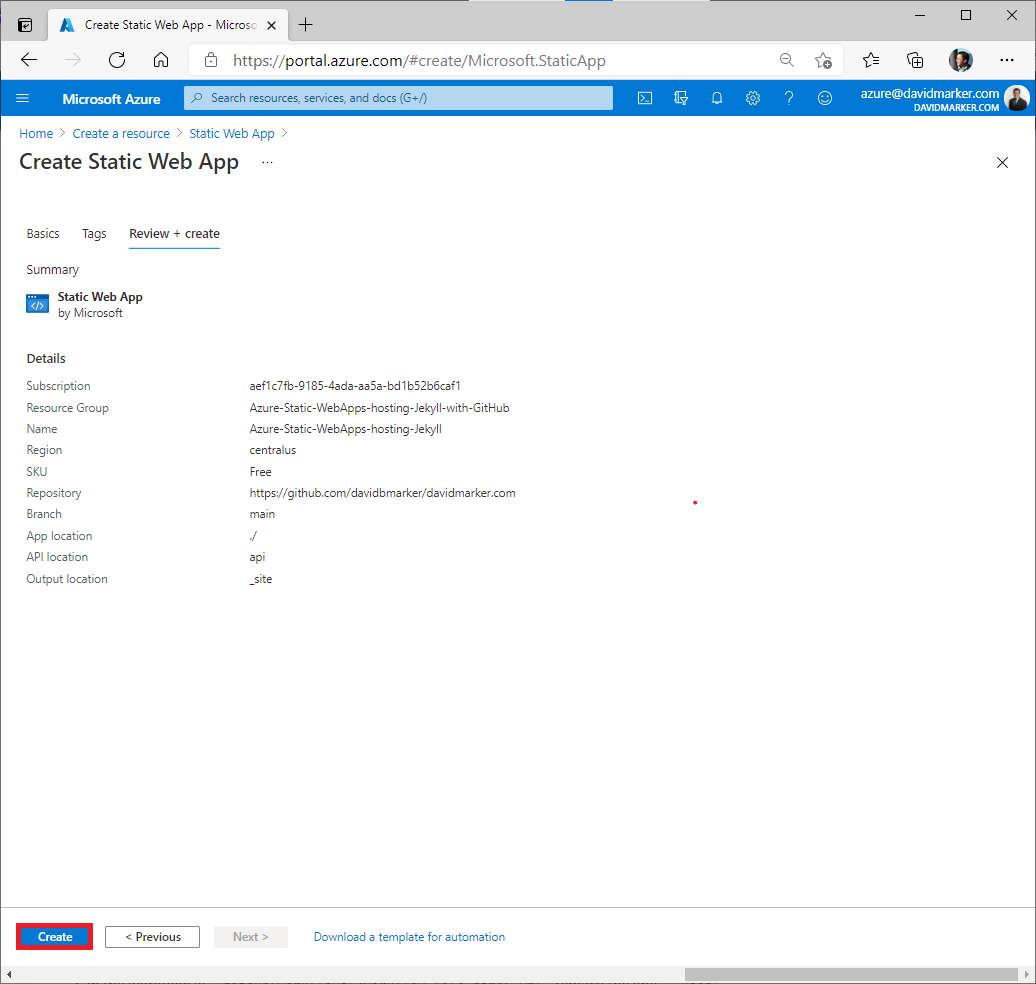The height and width of the screenshot is (984, 1036).
Task: Go to the Create a resource breadcrumb
Action: tap(121, 133)
